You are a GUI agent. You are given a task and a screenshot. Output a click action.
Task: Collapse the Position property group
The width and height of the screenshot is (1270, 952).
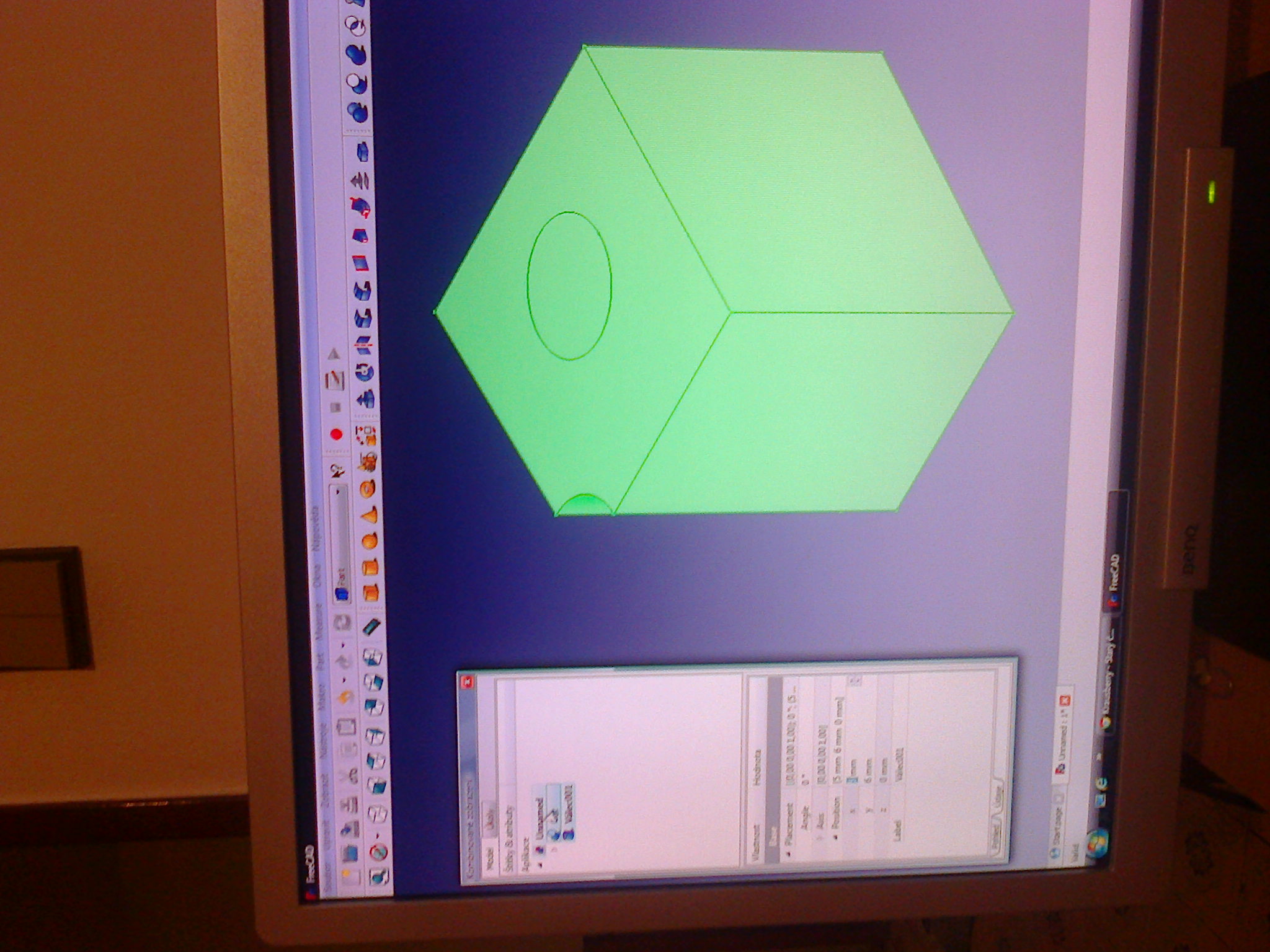point(835,838)
